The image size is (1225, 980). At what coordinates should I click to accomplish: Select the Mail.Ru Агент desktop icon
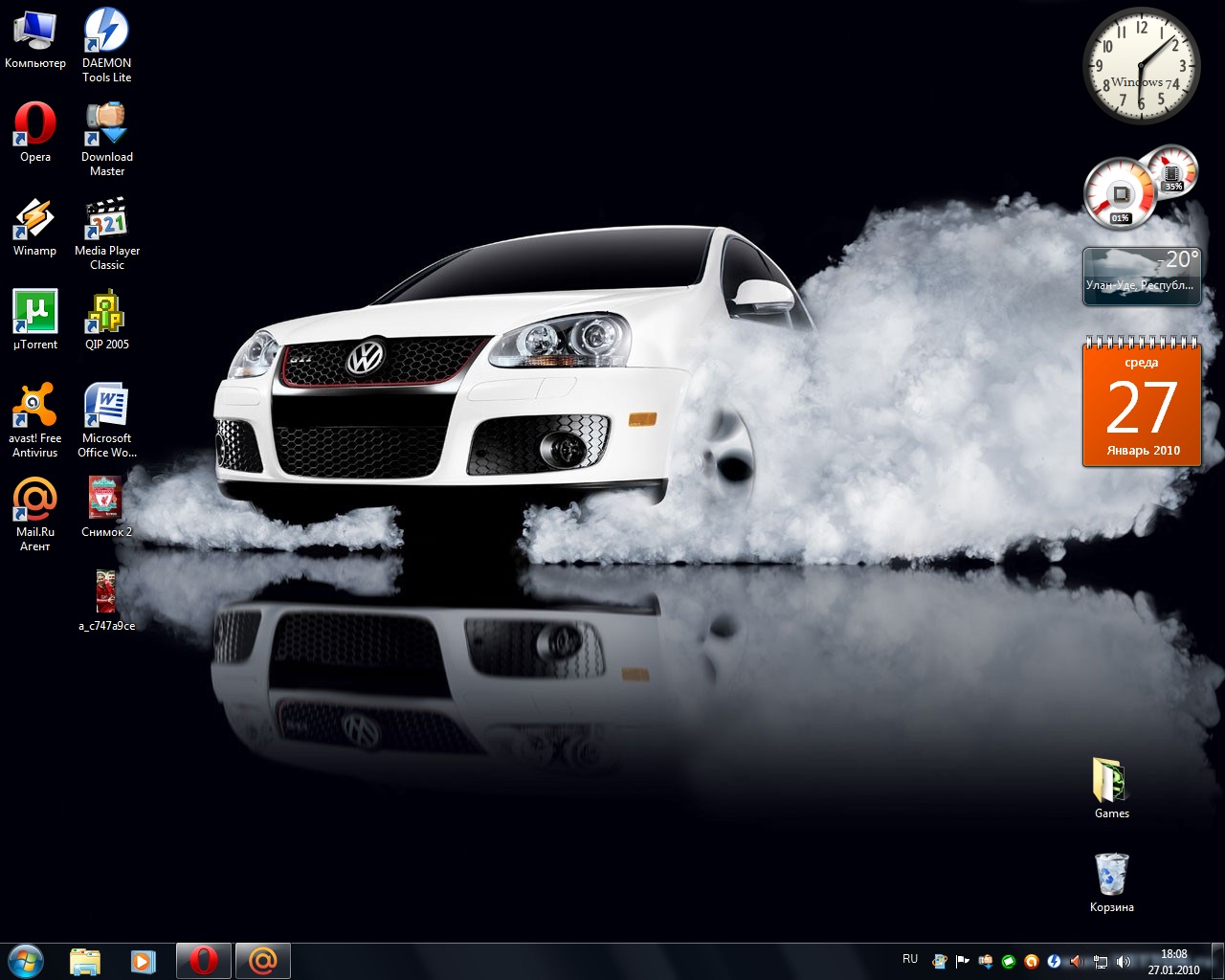[35, 501]
